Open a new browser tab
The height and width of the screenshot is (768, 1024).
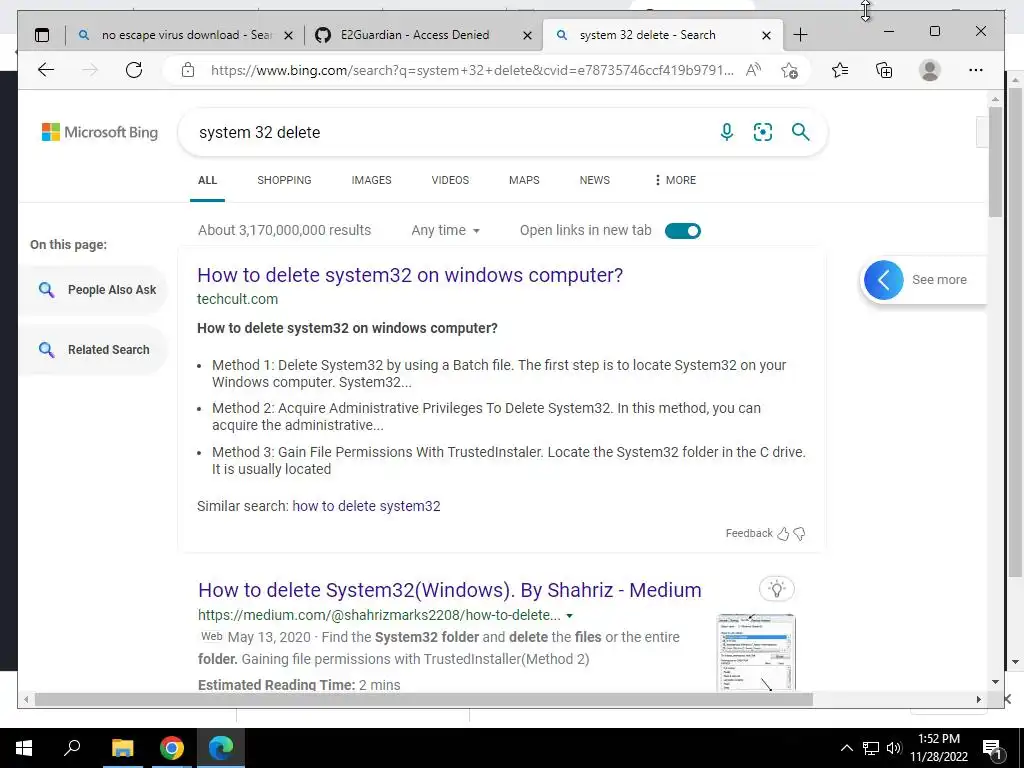click(800, 35)
